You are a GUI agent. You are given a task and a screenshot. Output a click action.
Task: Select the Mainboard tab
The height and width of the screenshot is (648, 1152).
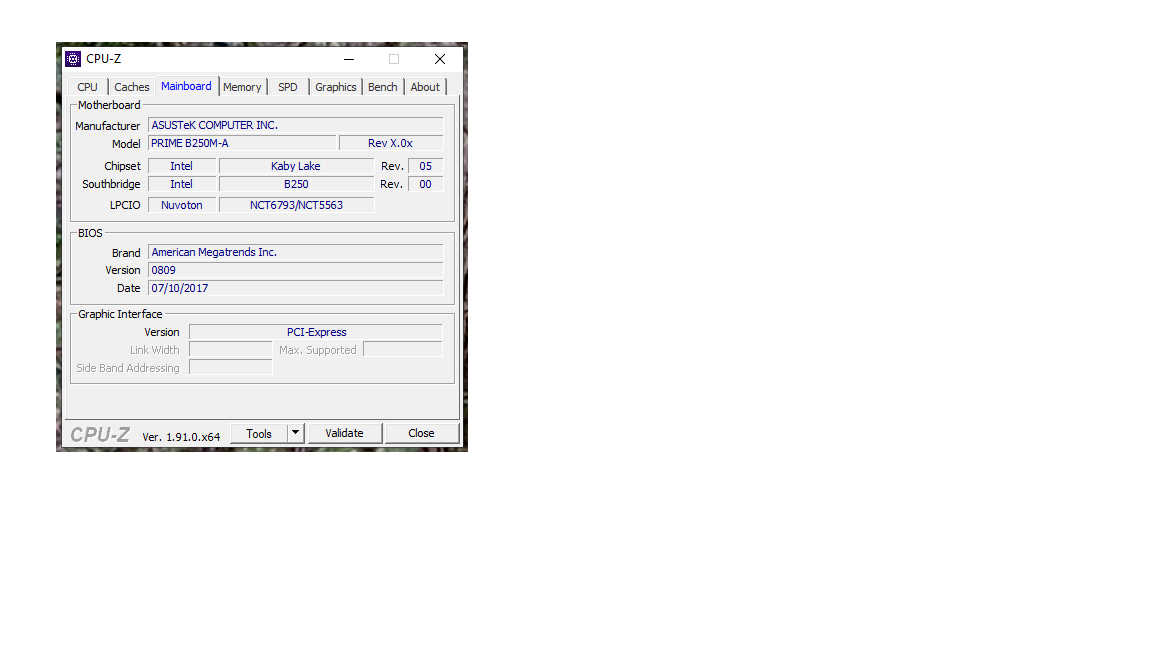186,86
